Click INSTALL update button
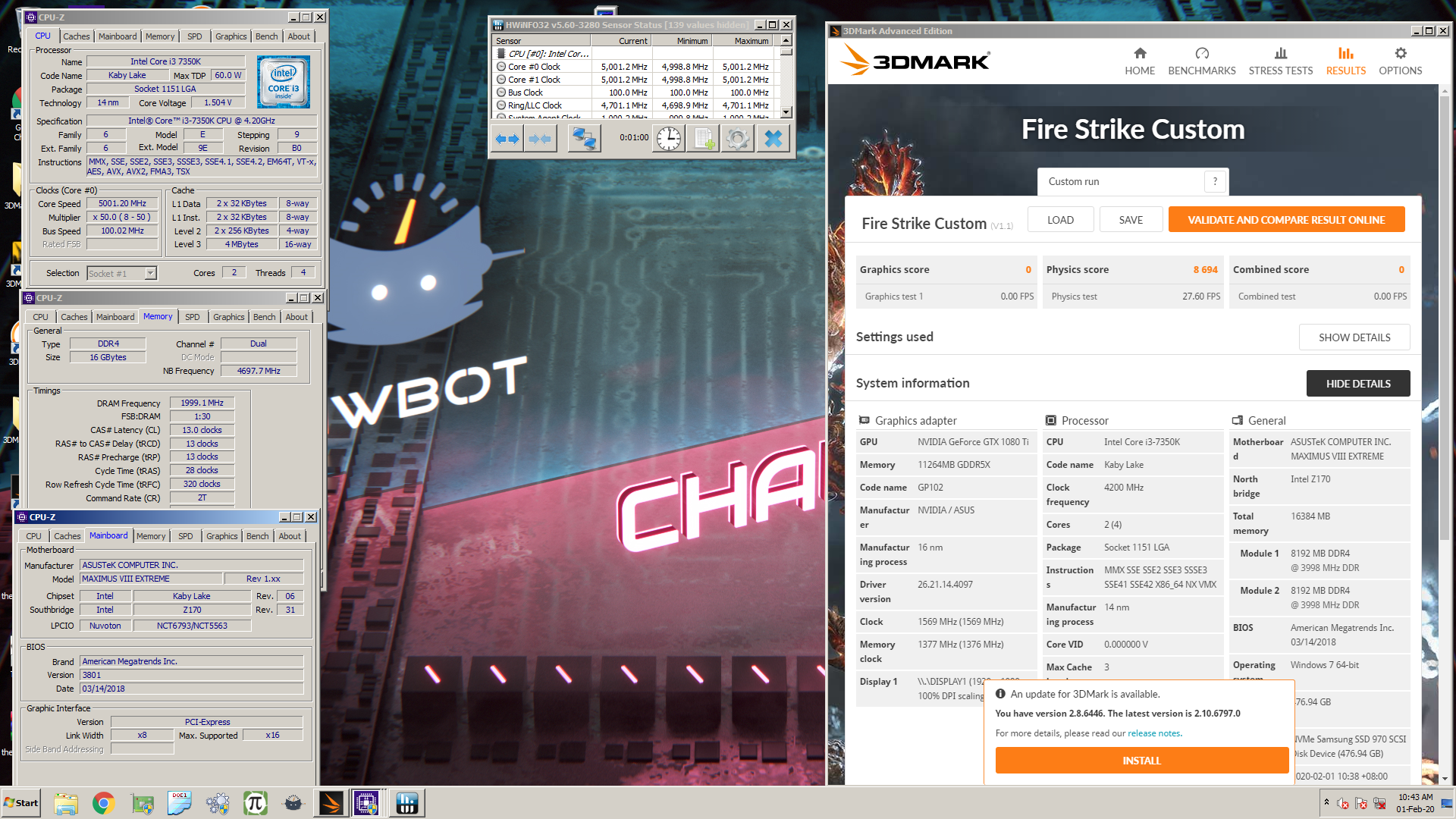This screenshot has width=1456, height=819. [1141, 761]
